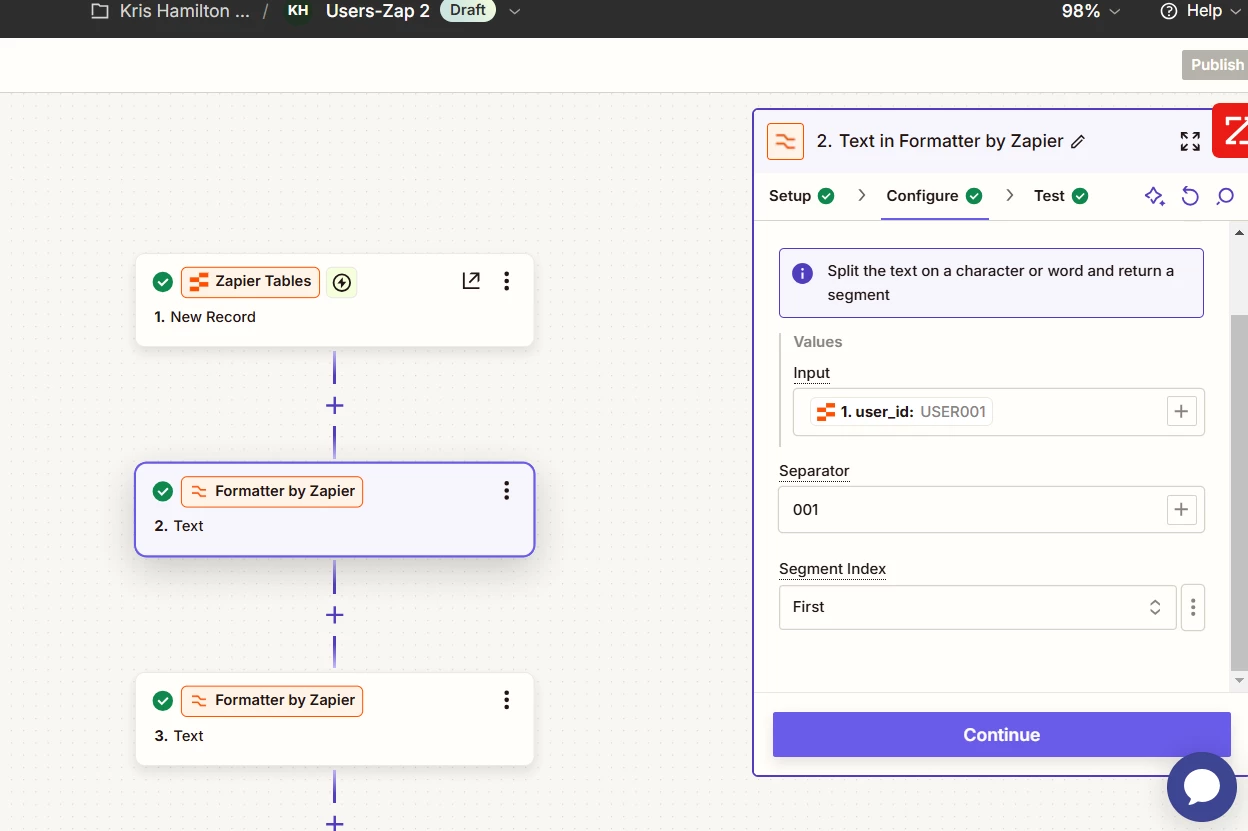Click the Formatter icon in the panel header

(x=785, y=141)
